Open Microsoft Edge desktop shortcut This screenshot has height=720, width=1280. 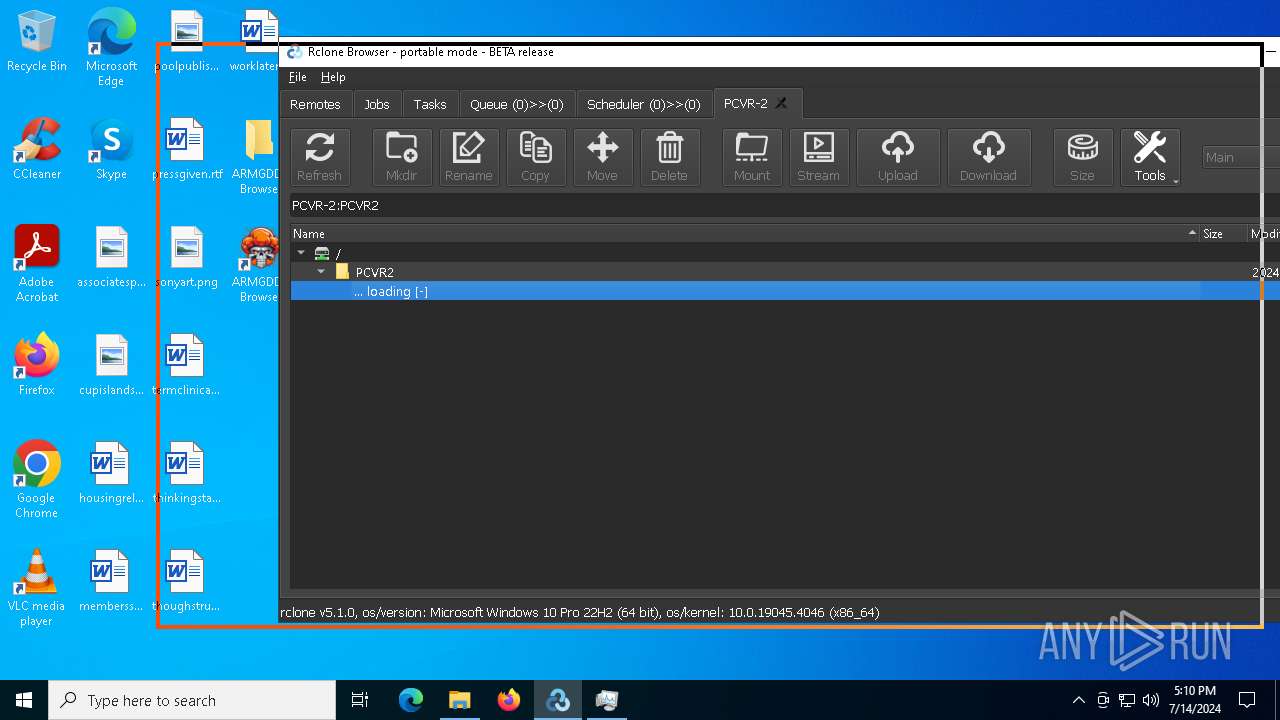pos(111,47)
